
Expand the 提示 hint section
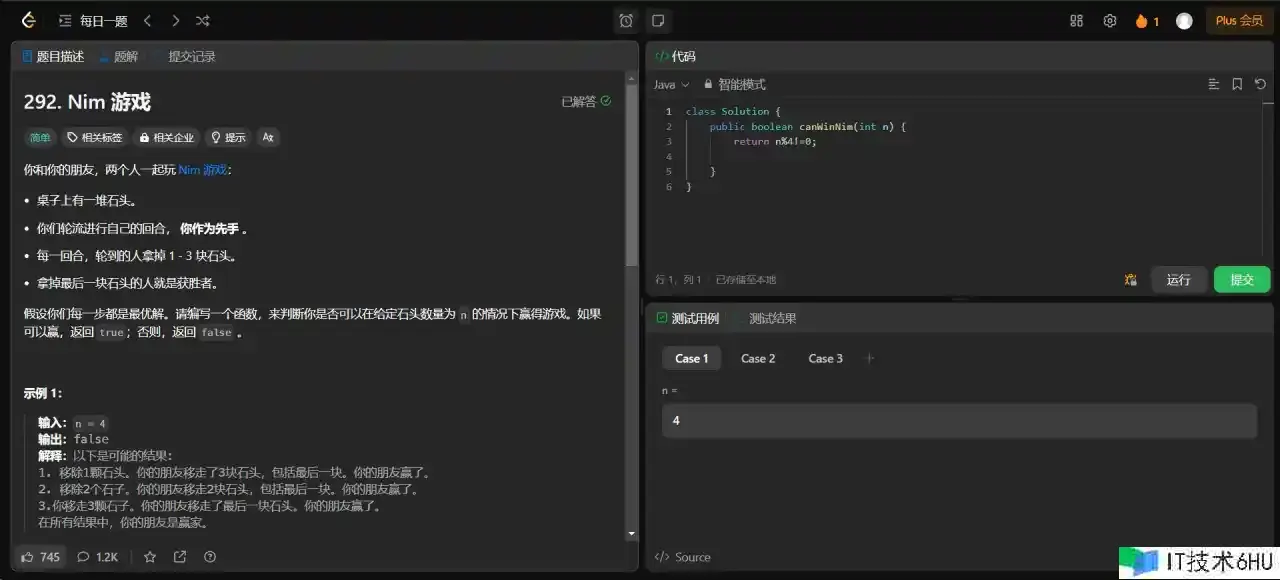[x=227, y=137]
